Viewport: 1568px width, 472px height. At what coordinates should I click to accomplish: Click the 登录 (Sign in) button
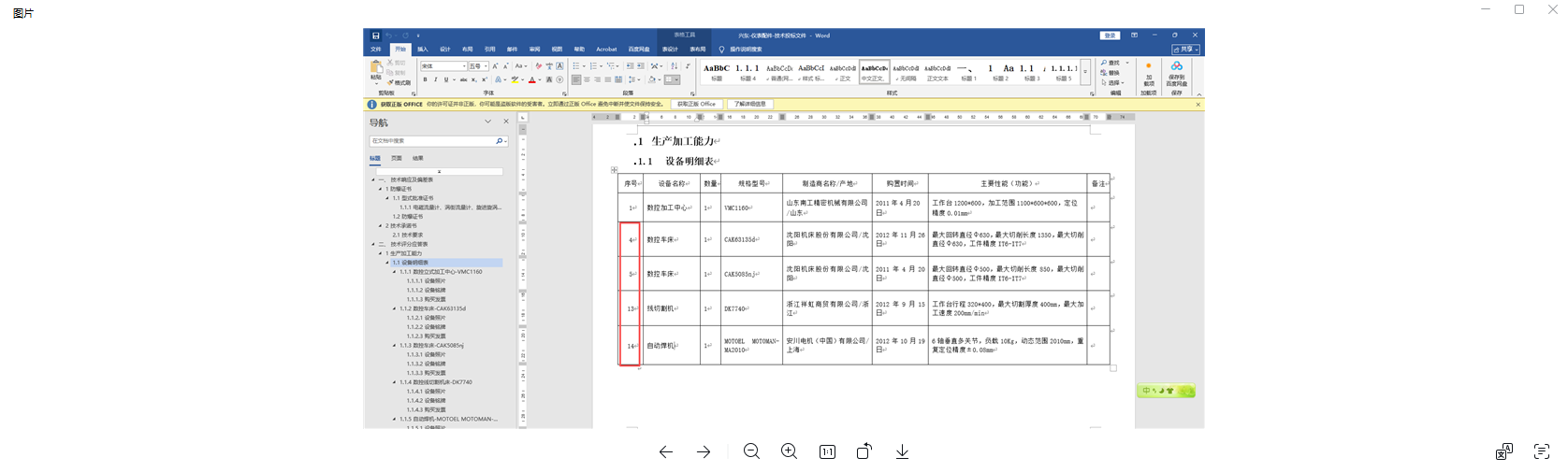pyautogui.click(x=1110, y=36)
